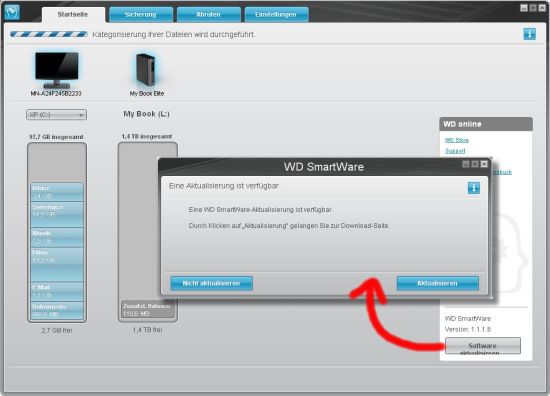Click the Zusätzl. Dateien block on My Book
The width and height of the screenshot is (550, 396).
click(x=148, y=310)
